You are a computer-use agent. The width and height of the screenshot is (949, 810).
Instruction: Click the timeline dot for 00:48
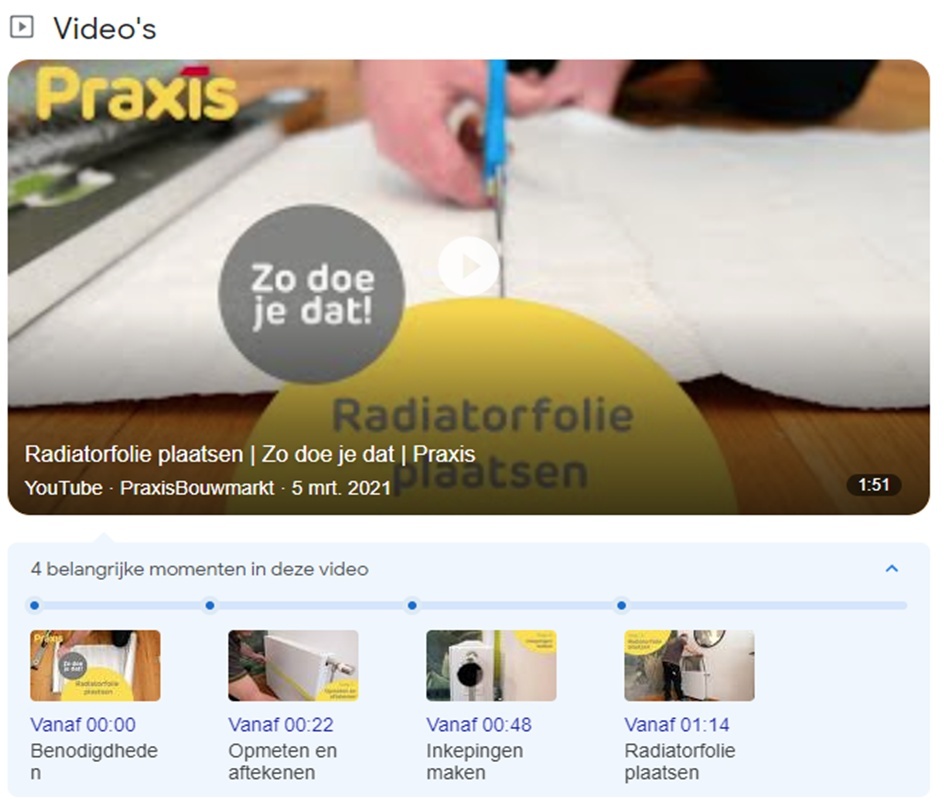tap(412, 605)
